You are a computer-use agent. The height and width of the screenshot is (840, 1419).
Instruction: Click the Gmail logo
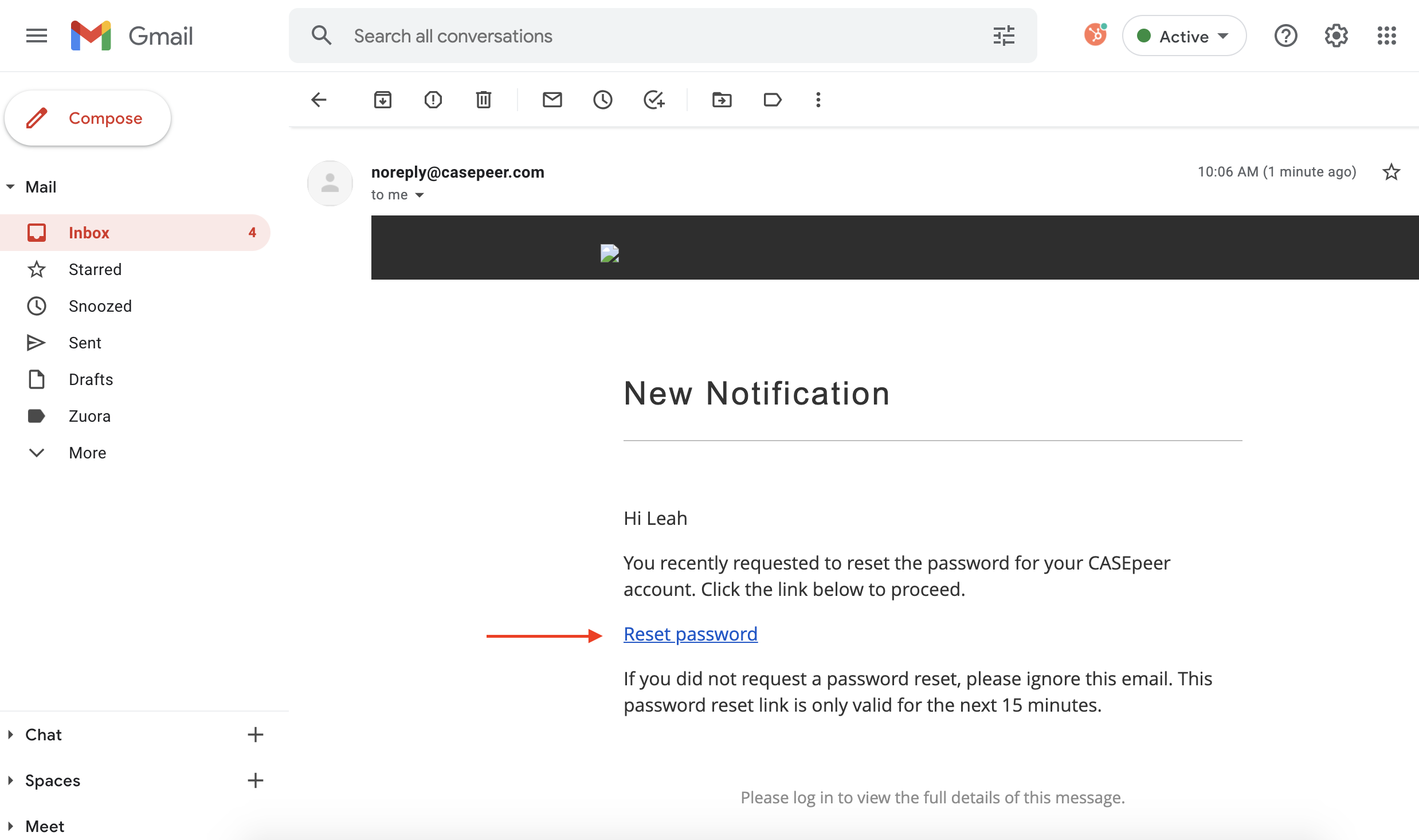132,36
